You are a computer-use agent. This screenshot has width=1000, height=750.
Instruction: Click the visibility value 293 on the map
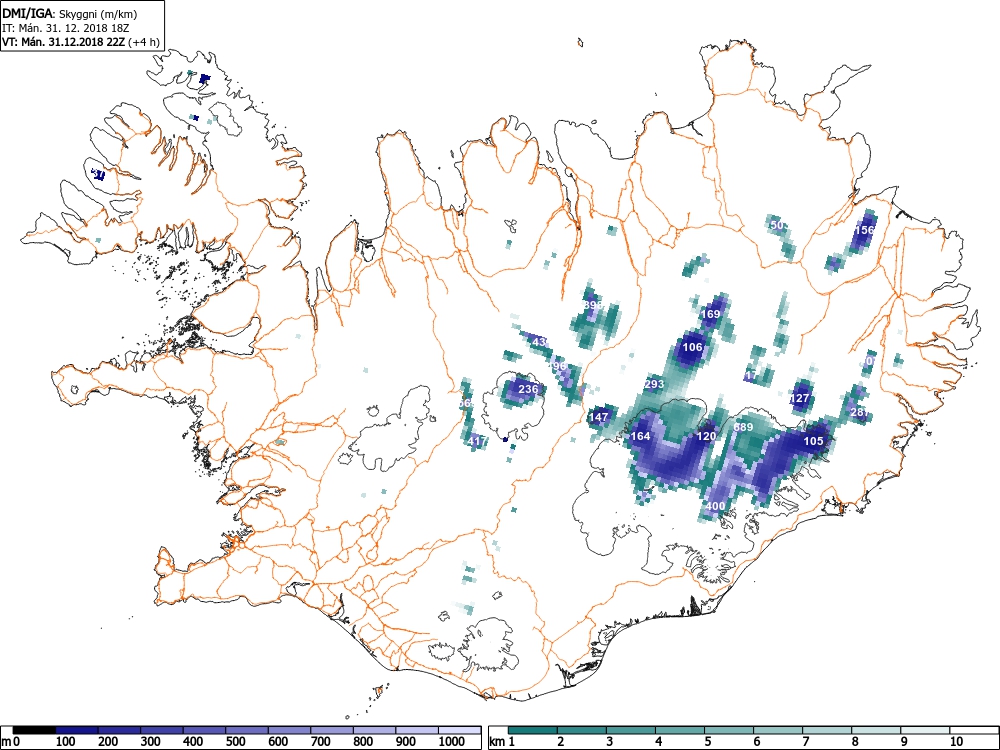tap(654, 384)
